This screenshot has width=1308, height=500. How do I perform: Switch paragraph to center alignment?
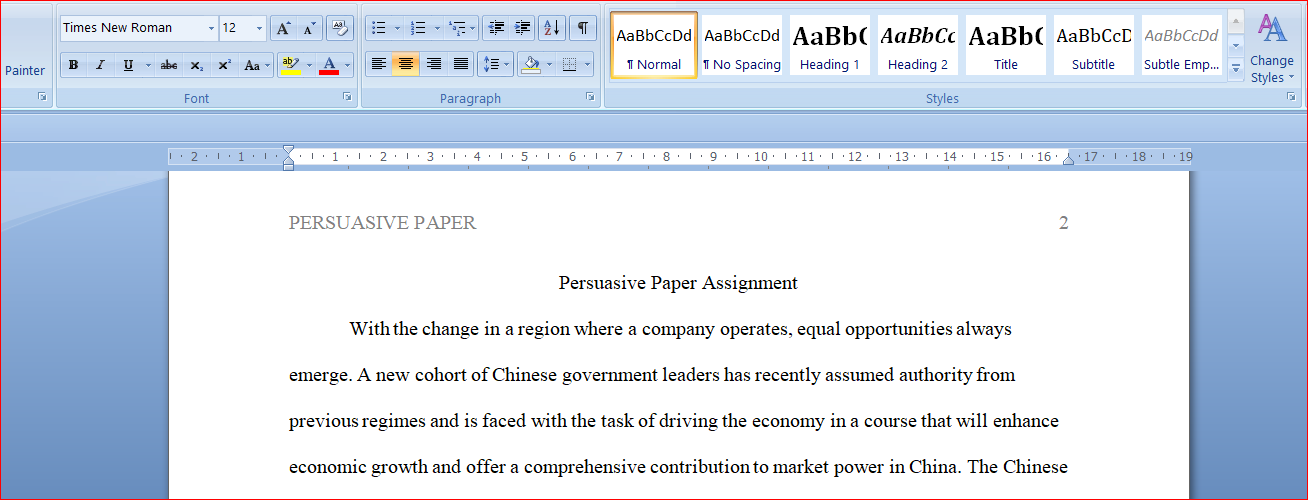point(405,65)
